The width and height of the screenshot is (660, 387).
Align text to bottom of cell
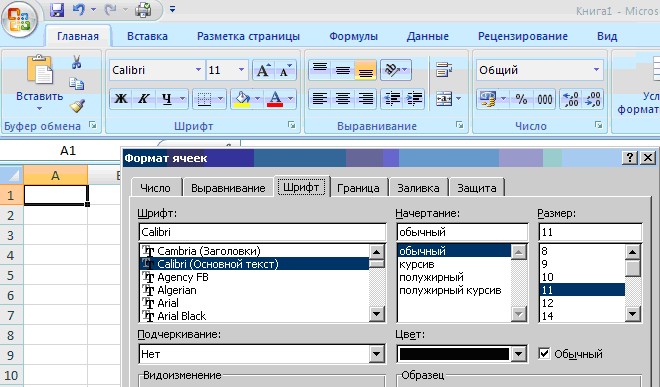[365, 70]
